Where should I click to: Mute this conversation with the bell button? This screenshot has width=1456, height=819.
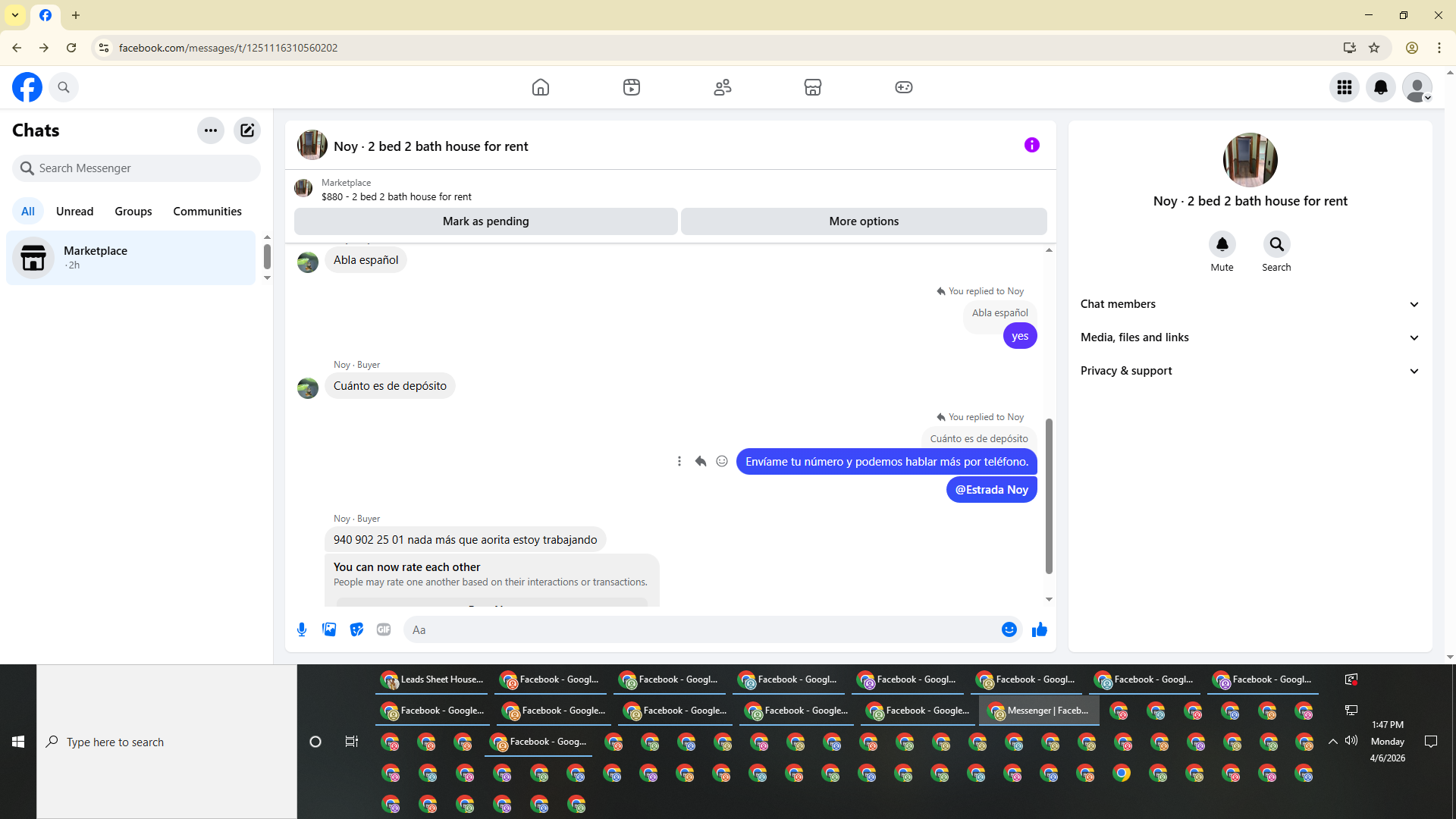tap(1222, 244)
